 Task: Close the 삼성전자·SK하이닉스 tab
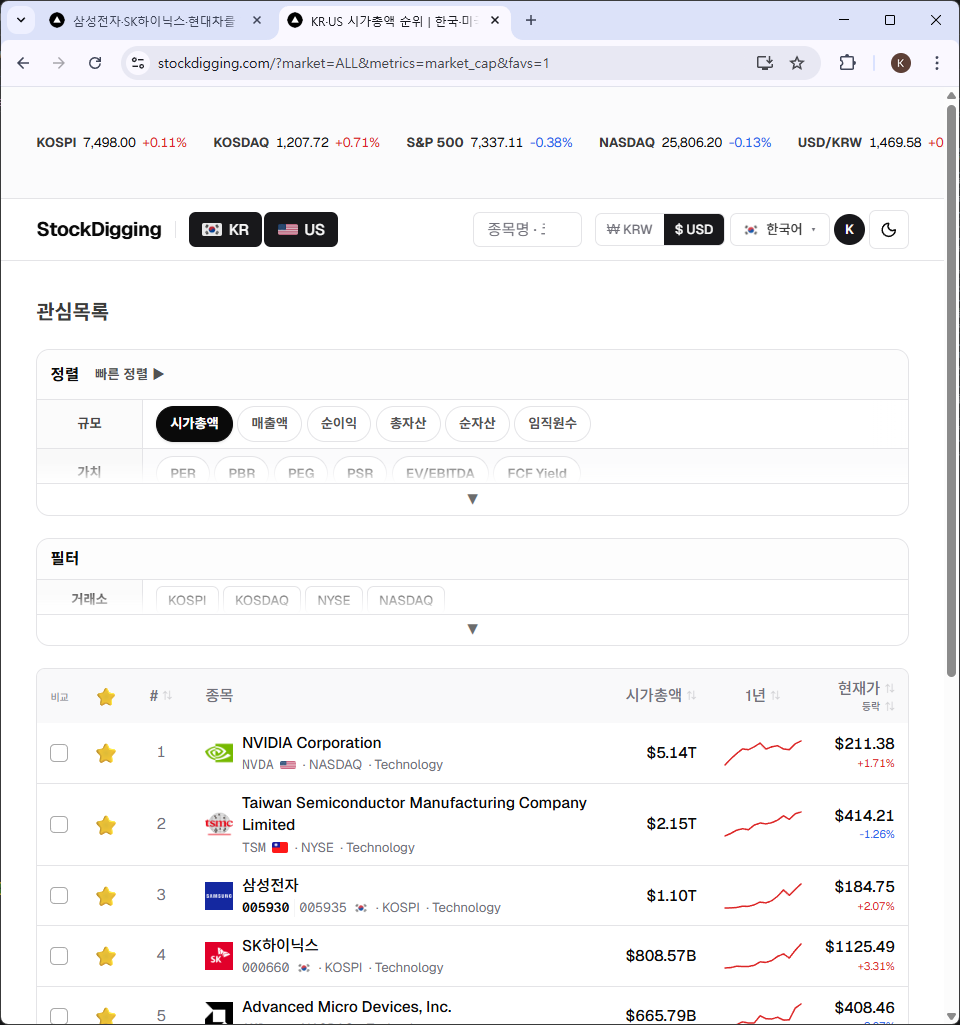click(257, 20)
